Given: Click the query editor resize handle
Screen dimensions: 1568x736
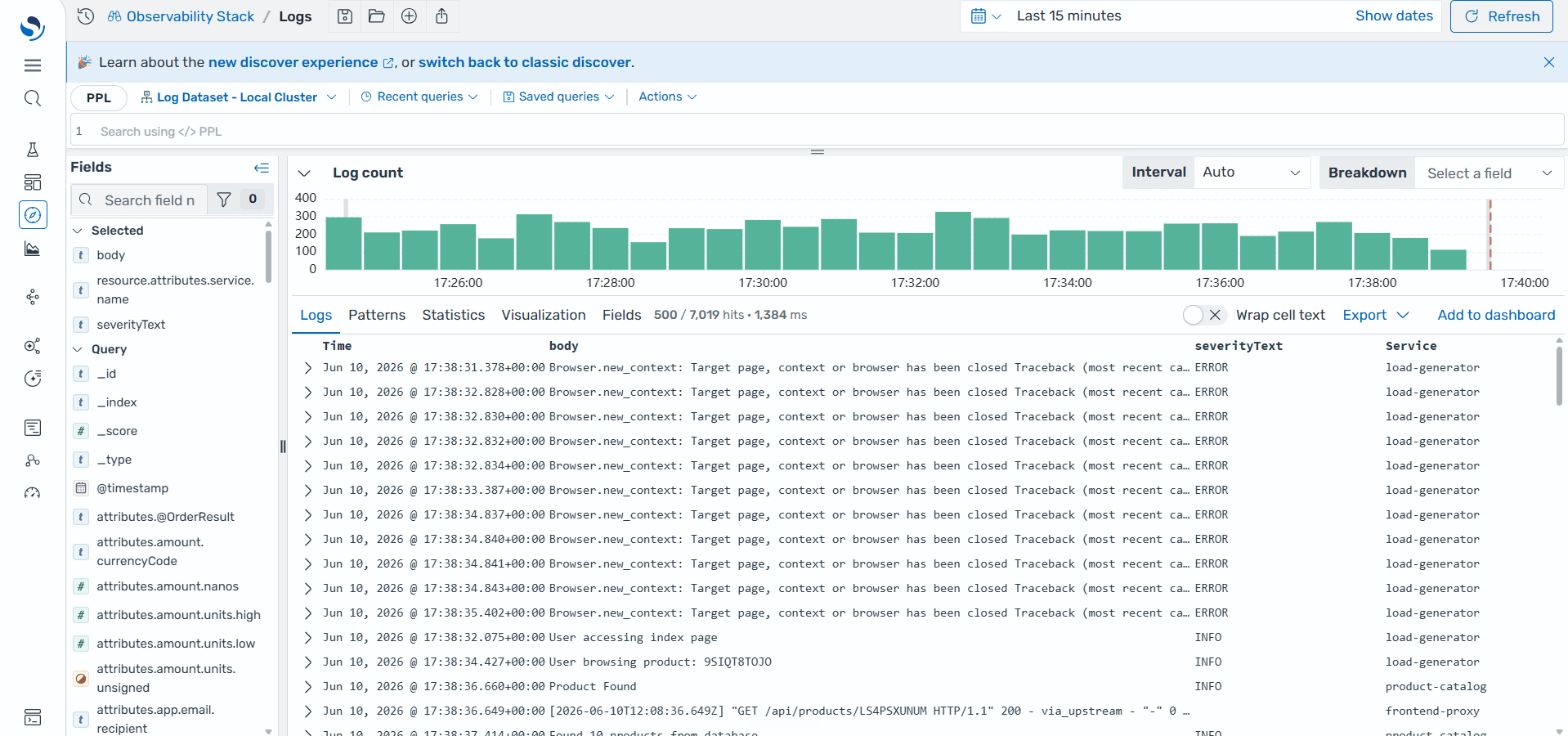Looking at the screenshot, I should tap(818, 151).
